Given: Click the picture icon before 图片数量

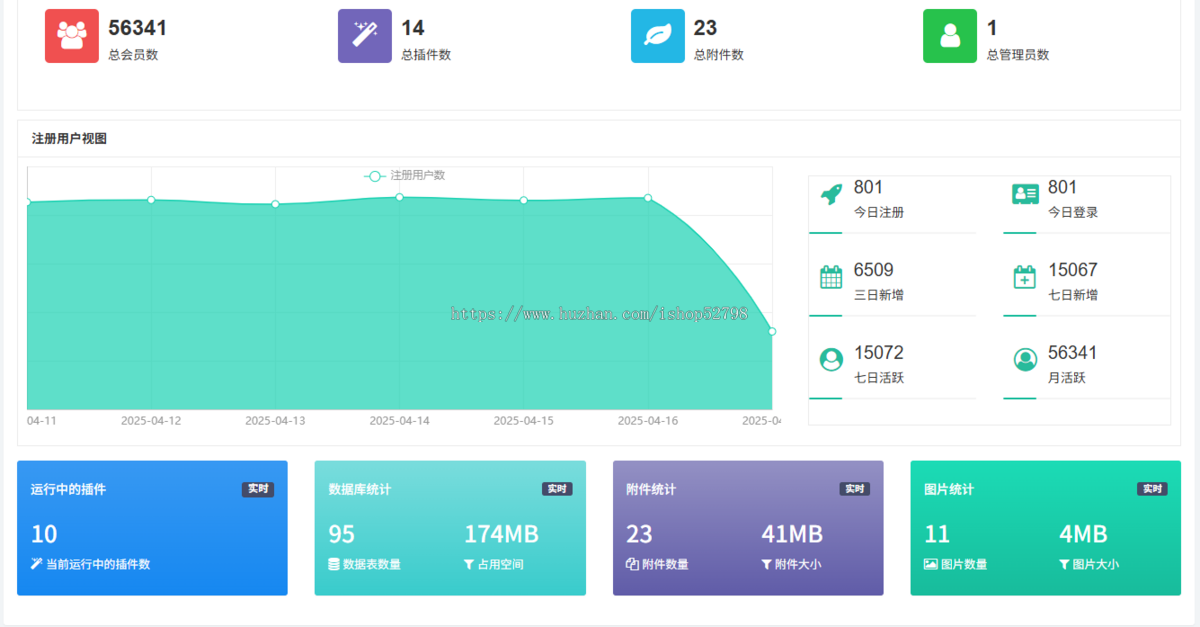Looking at the screenshot, I should [931, 564].
